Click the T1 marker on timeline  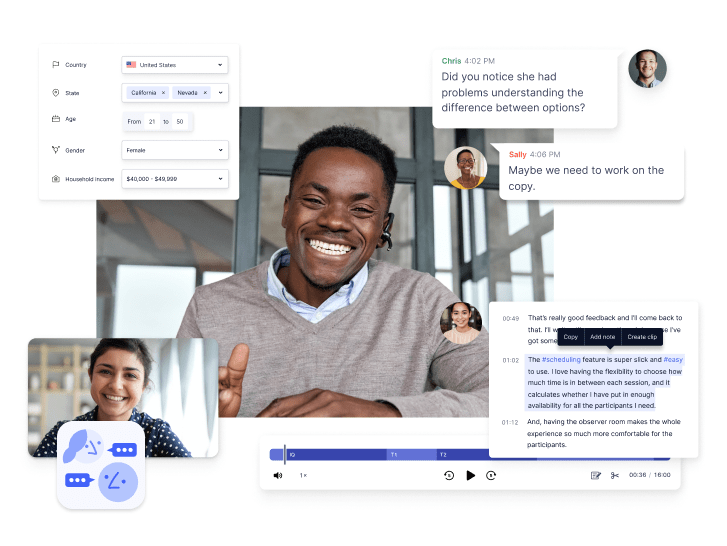pyautogui.click(x=394, y=455)
